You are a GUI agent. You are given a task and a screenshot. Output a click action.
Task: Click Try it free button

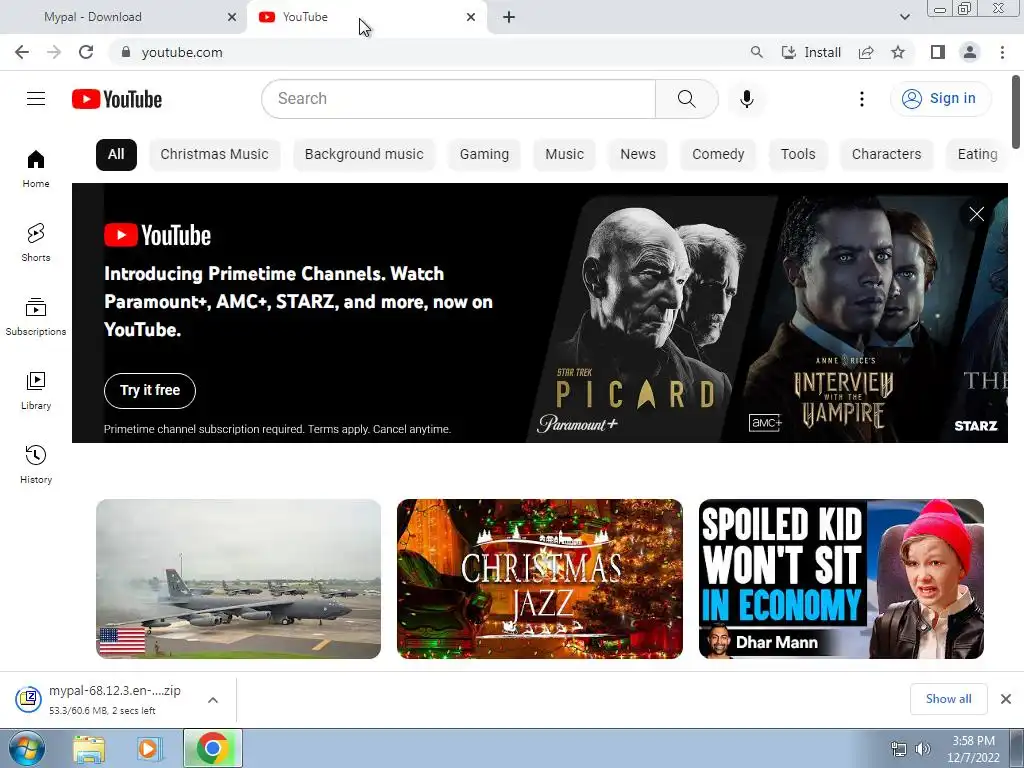150,391
